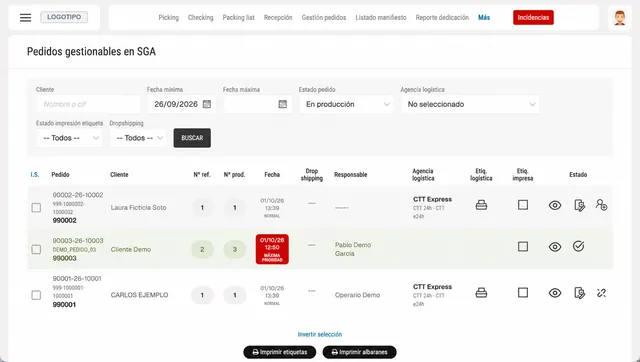Open Listado manifiesto section

click(x=381, y=18)
